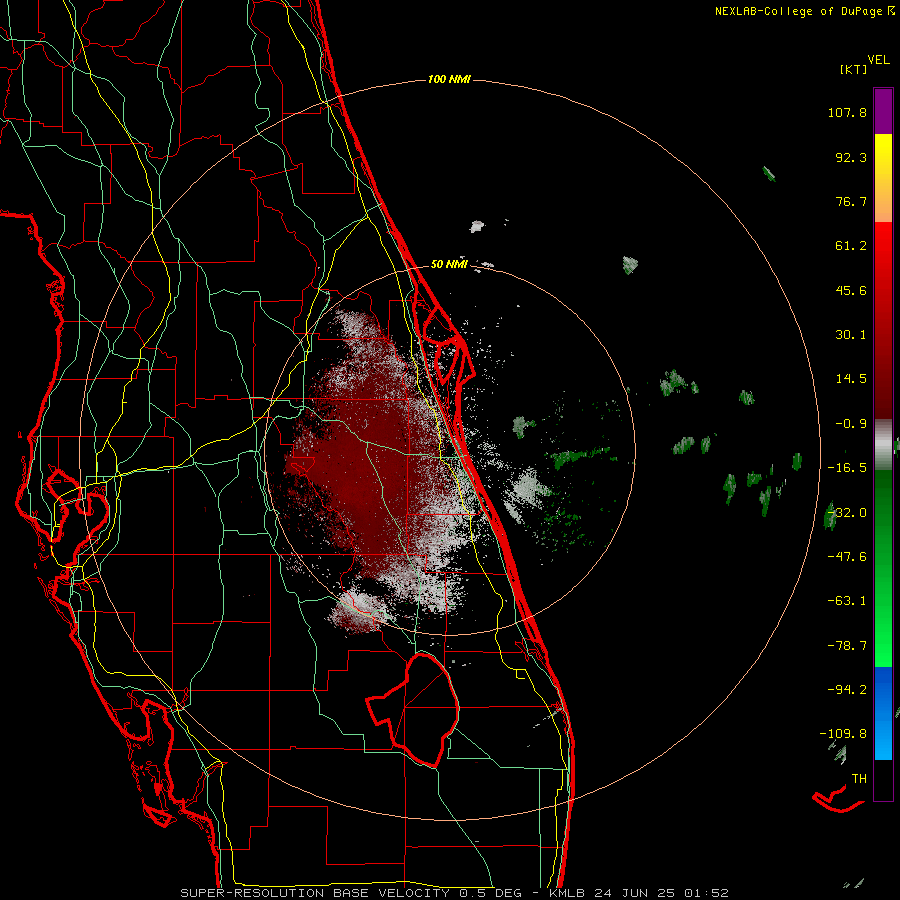Click the 100 NMI range ring label
The height and width of the screenshot is (900, 900).
449,79
